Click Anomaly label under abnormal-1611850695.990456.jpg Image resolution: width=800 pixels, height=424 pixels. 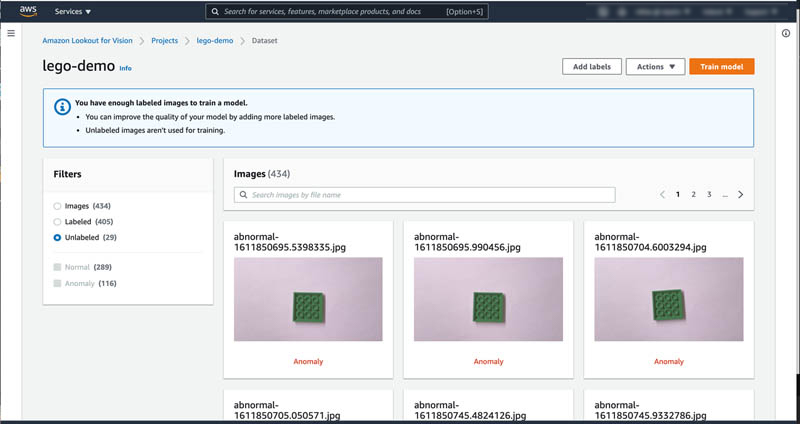[x=488, y=362]
